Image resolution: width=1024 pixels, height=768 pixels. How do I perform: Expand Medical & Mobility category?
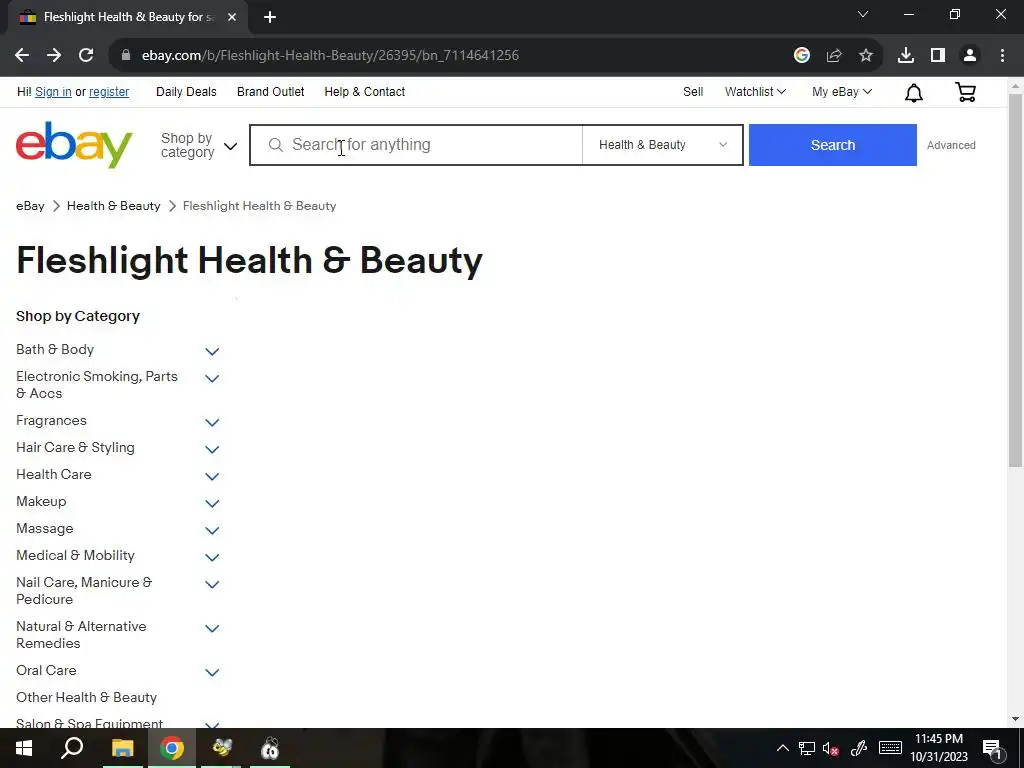click(x=212, y=557)
